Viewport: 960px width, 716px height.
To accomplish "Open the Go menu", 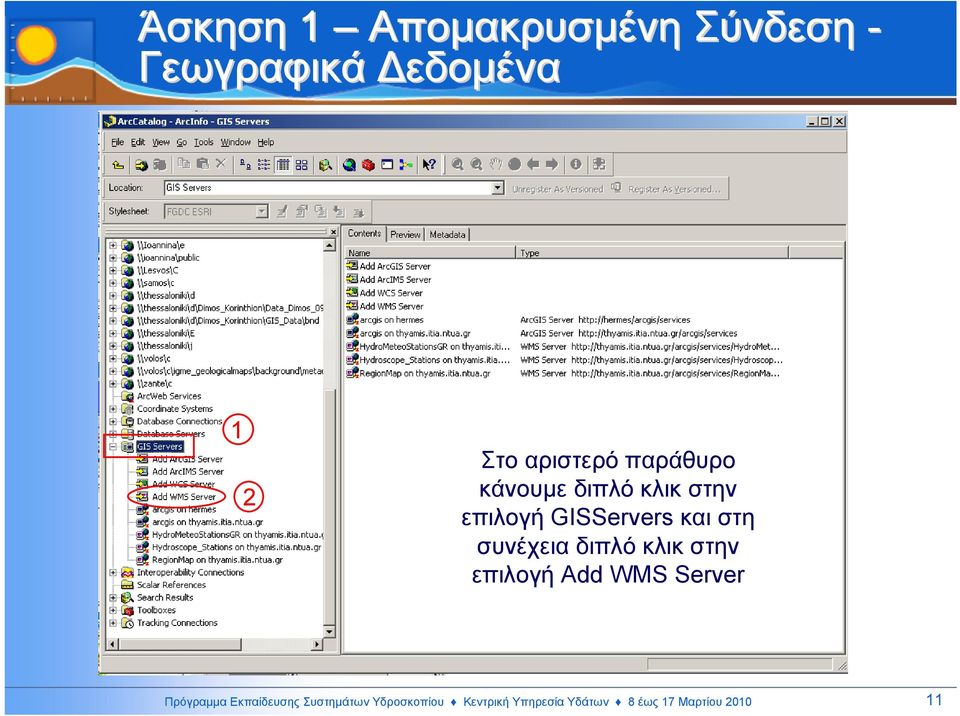I will coord(182,142).
